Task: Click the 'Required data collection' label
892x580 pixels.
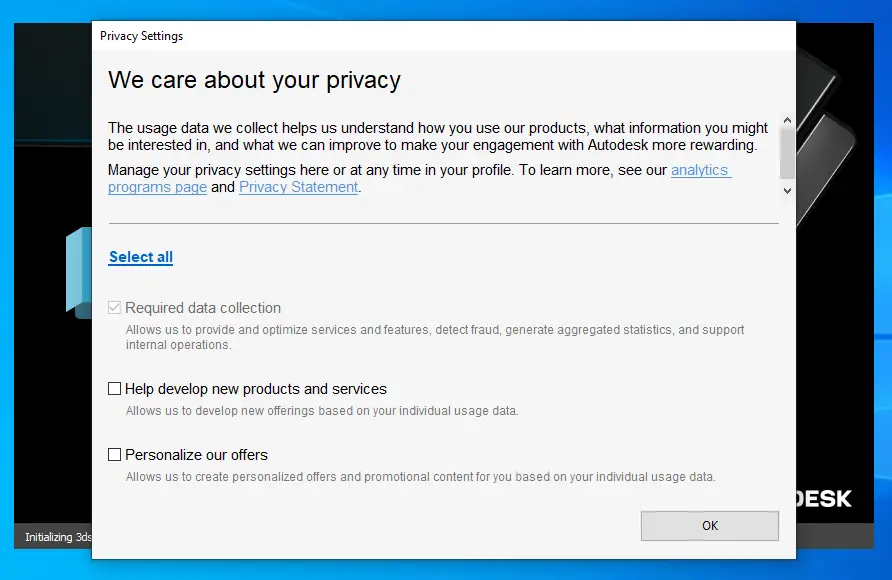Action: (203, 308)
